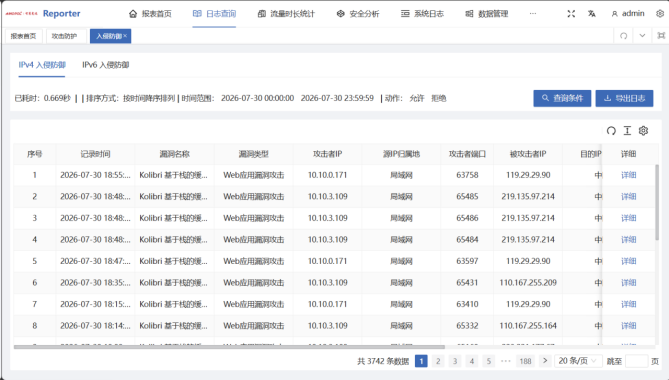Open the admin user menu
Viewport: 669px width, 380px height.
(x=628, y=14)
